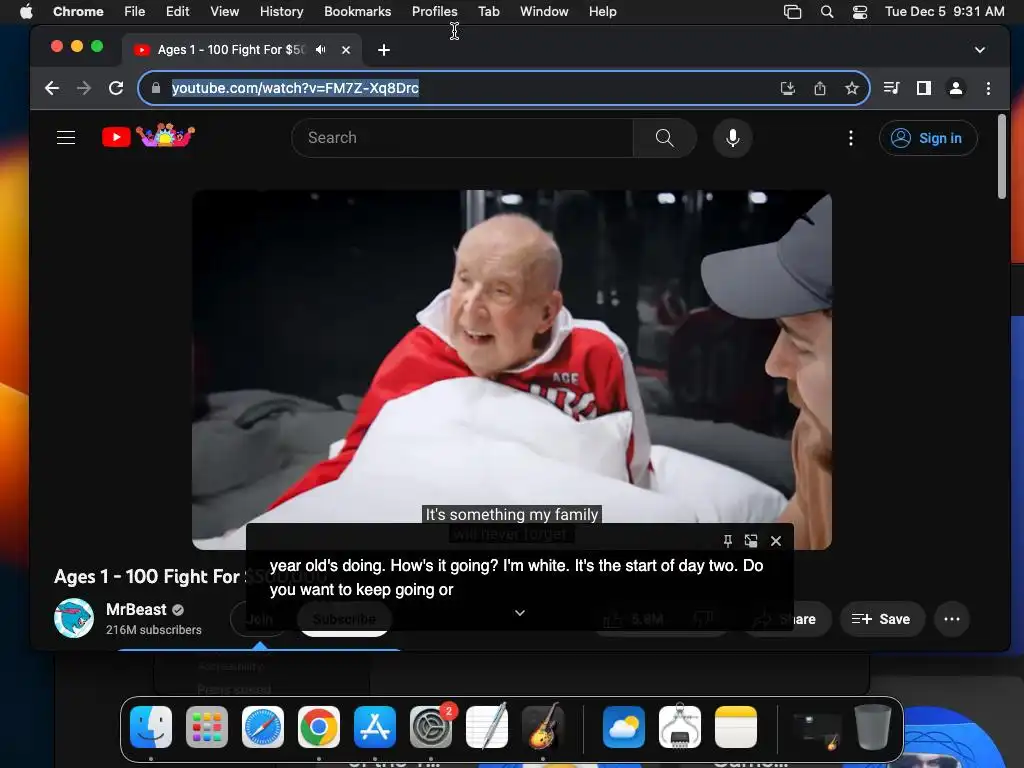Close the live caption overlay
The image size is (1024, 768).
coord(776,541)
